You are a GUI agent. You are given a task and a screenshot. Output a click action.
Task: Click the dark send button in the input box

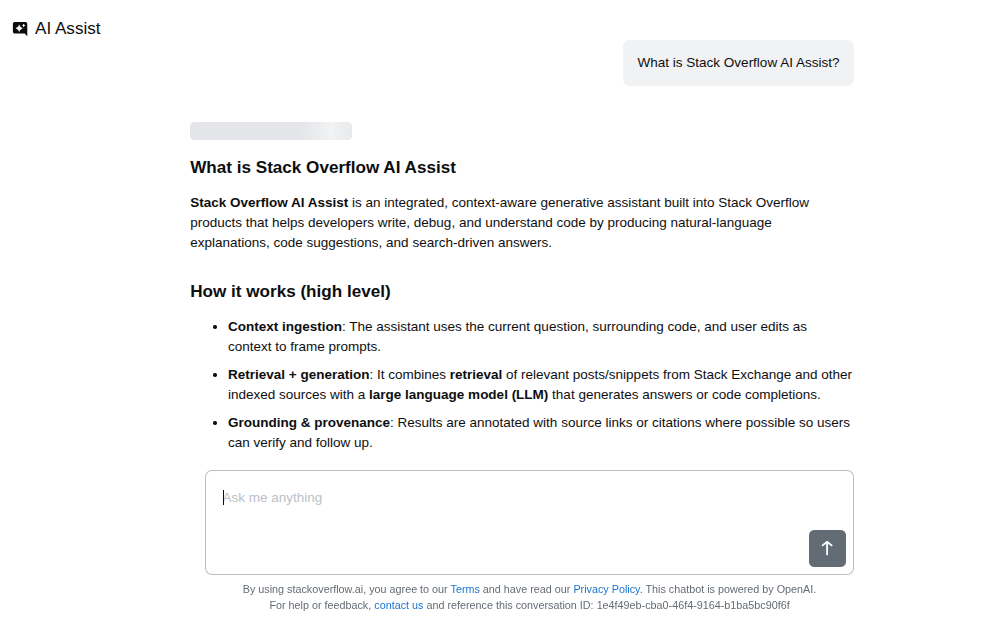(827, 548)
